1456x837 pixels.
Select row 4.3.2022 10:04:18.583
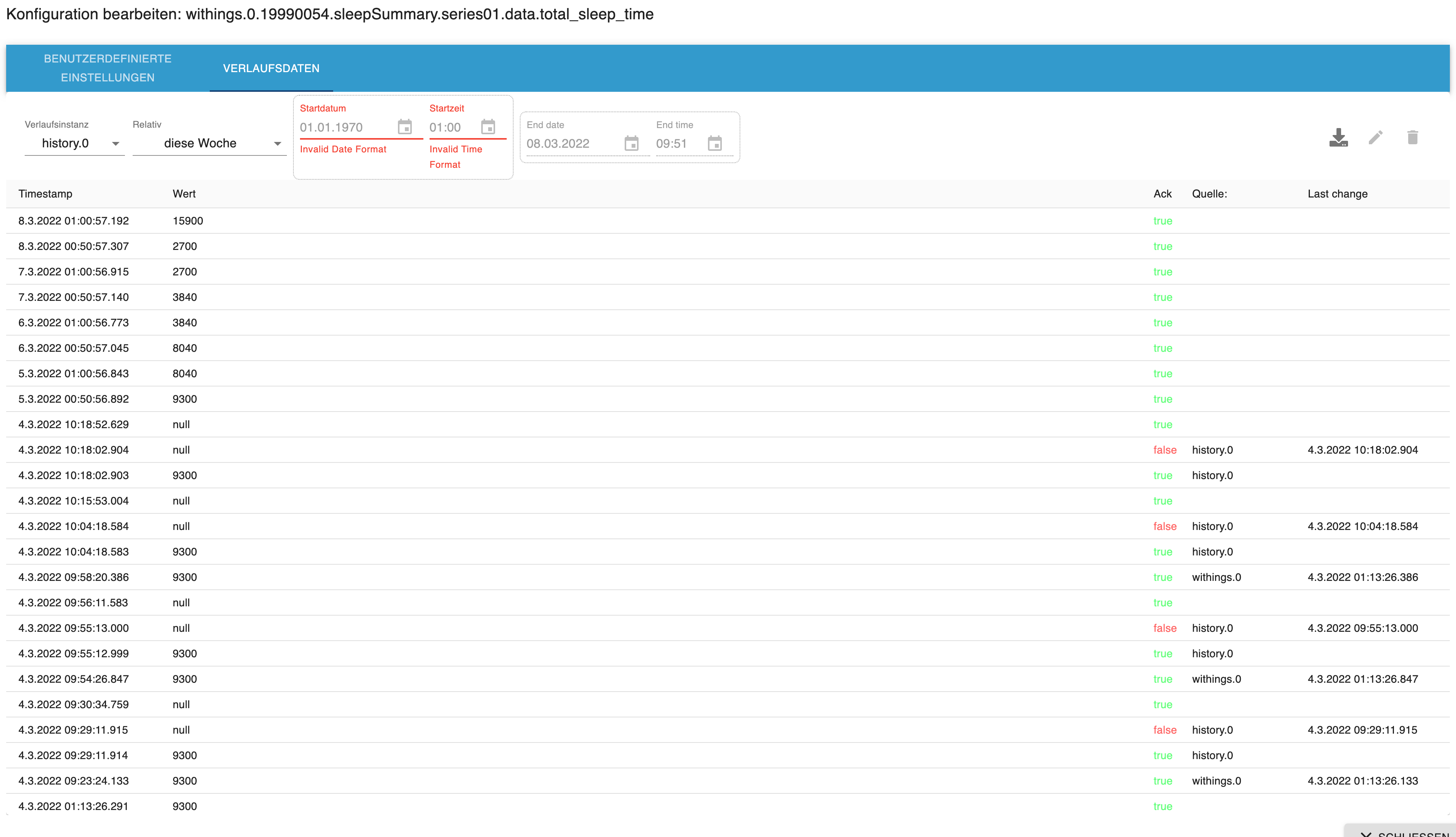728,551
